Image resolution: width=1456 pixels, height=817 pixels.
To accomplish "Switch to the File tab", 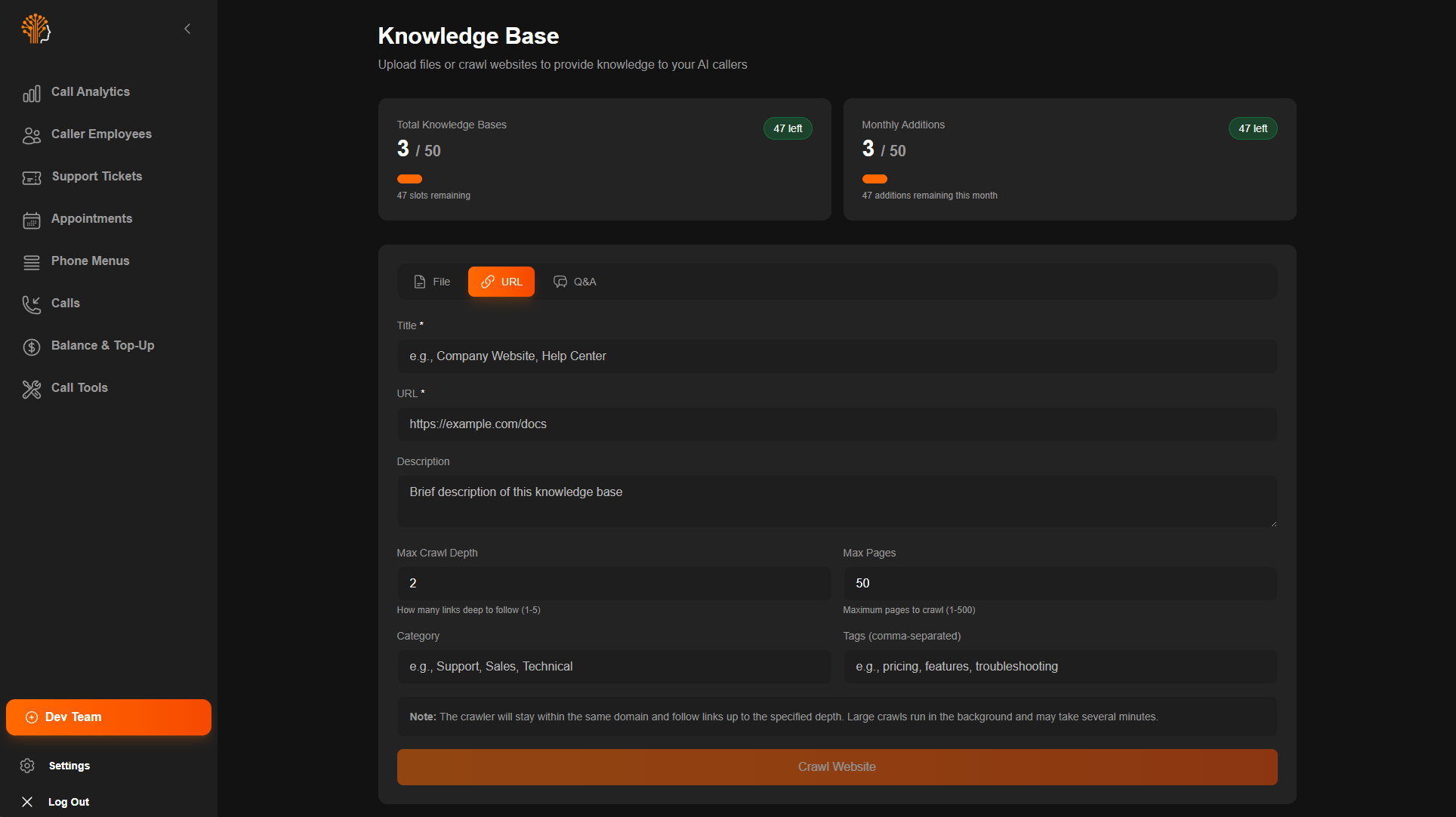I will 432,282.
